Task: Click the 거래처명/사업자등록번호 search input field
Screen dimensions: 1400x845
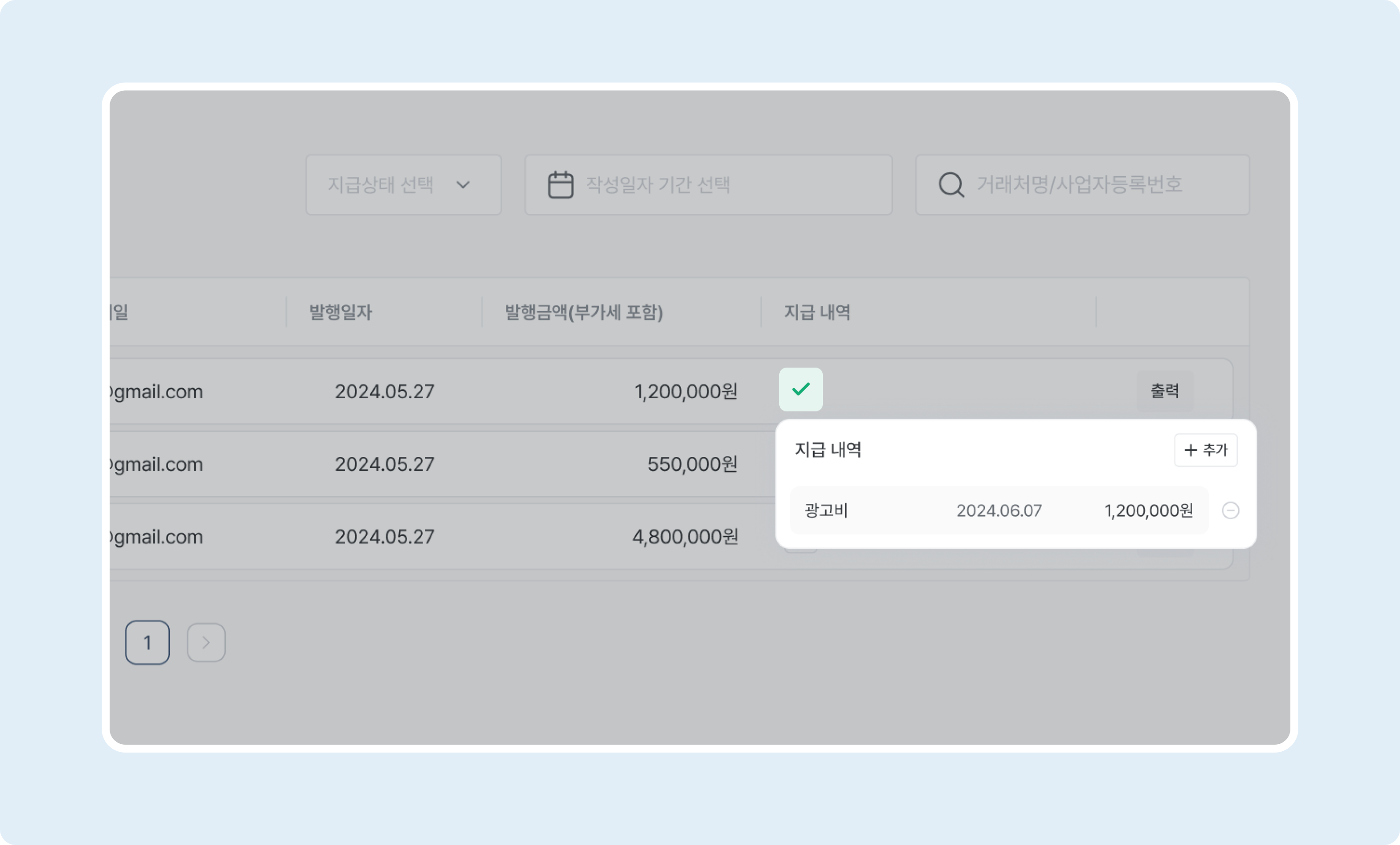Action: [x=1079, y=184]
